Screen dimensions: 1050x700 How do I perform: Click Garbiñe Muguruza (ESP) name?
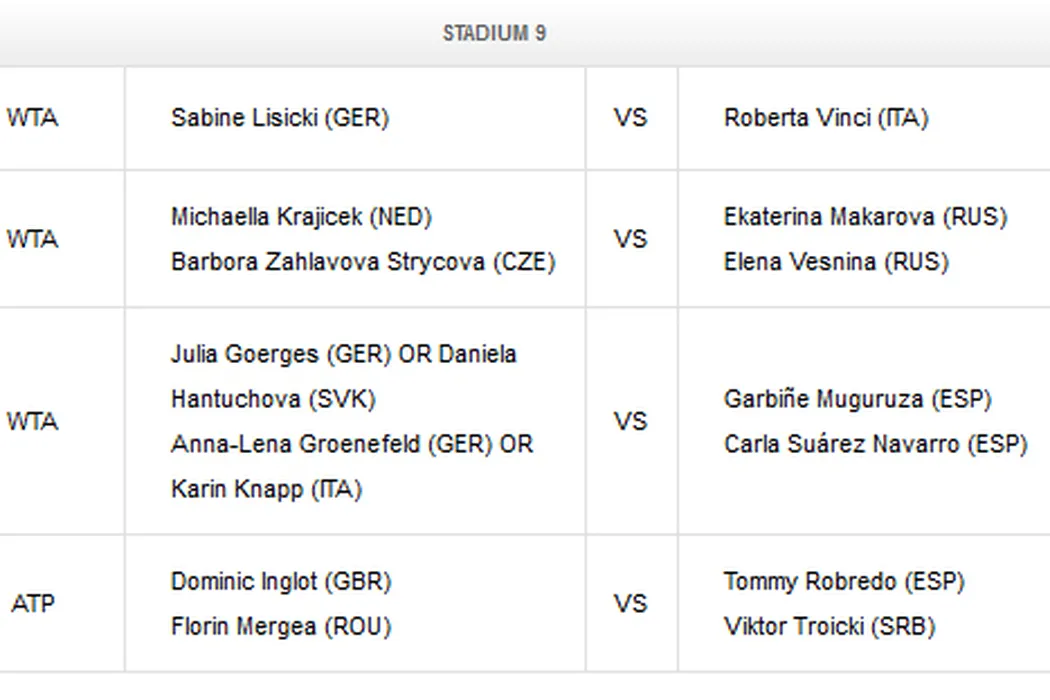click(857, 399)
